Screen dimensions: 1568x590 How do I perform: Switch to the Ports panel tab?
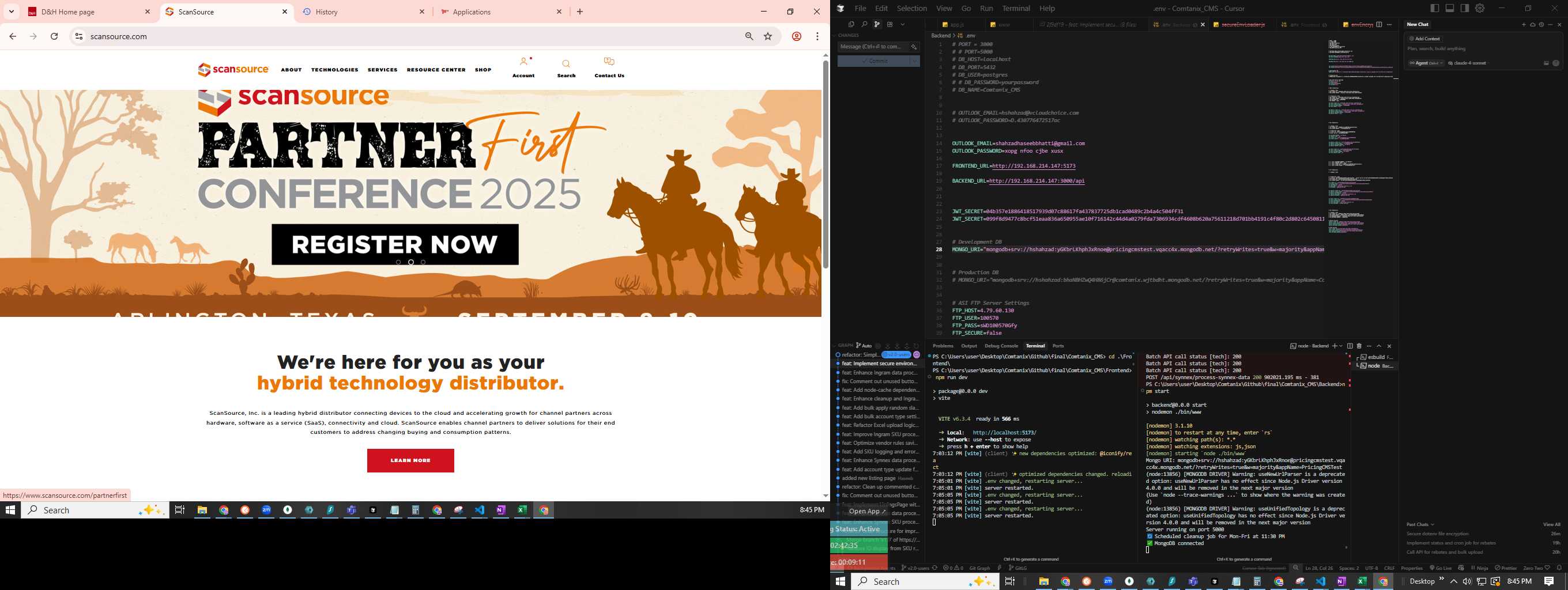pos(1058,346)
